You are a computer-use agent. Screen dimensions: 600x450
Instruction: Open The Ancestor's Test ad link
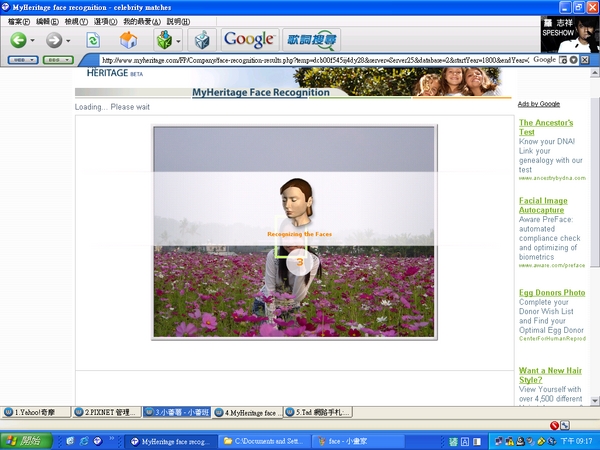pyautogui.click(x=546, y=127)
